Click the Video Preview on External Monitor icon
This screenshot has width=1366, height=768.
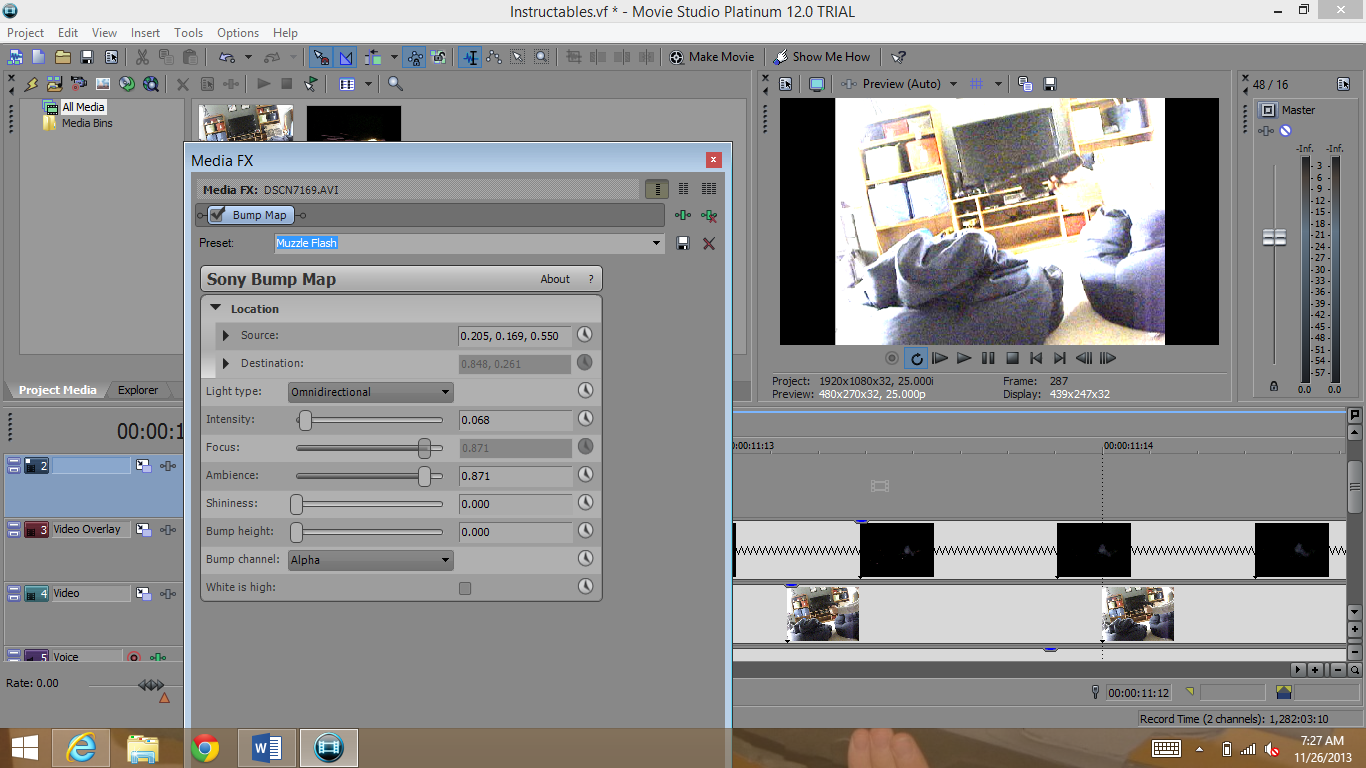pos(817,84)
